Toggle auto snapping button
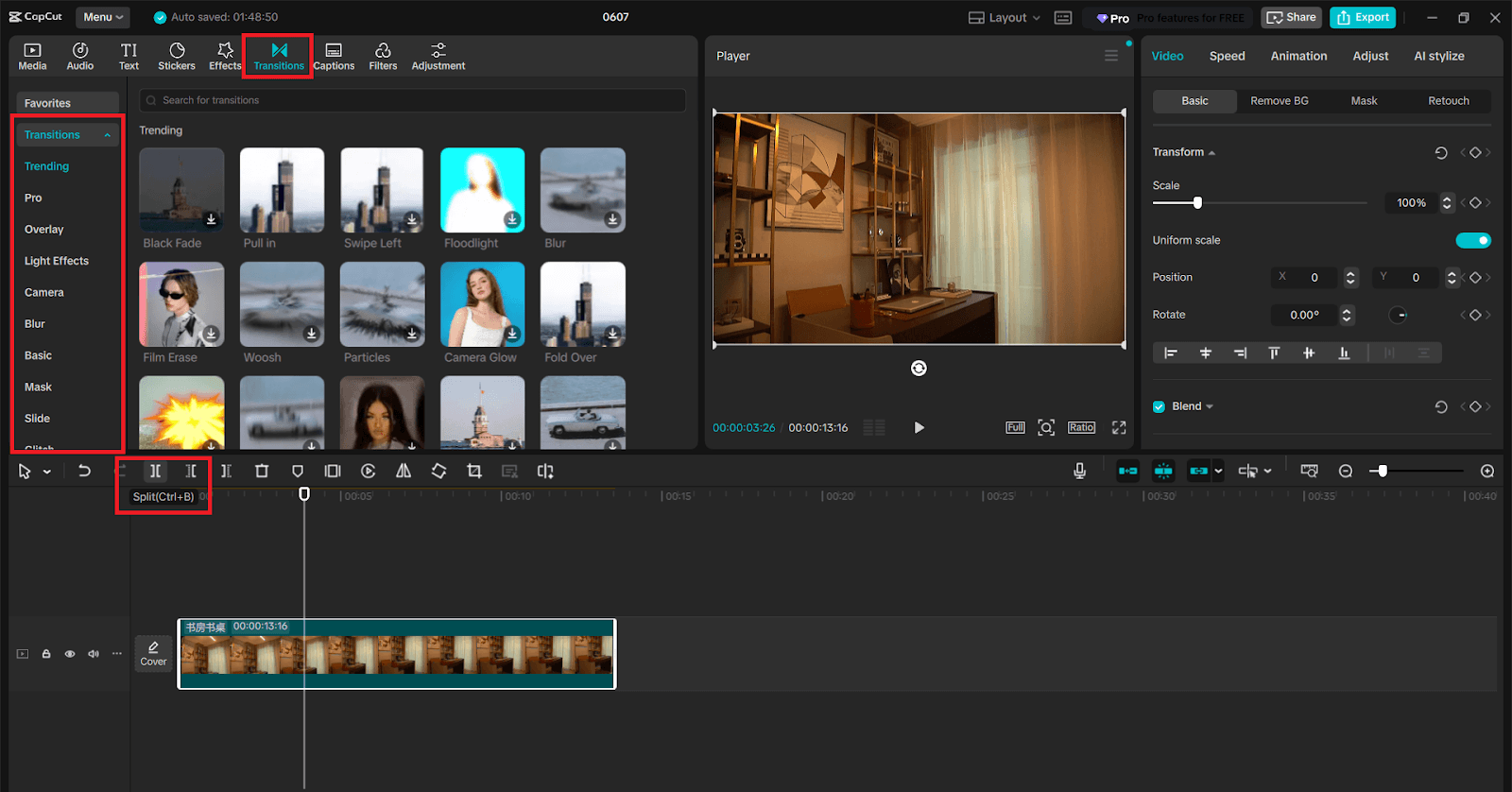 [1163, 471]
